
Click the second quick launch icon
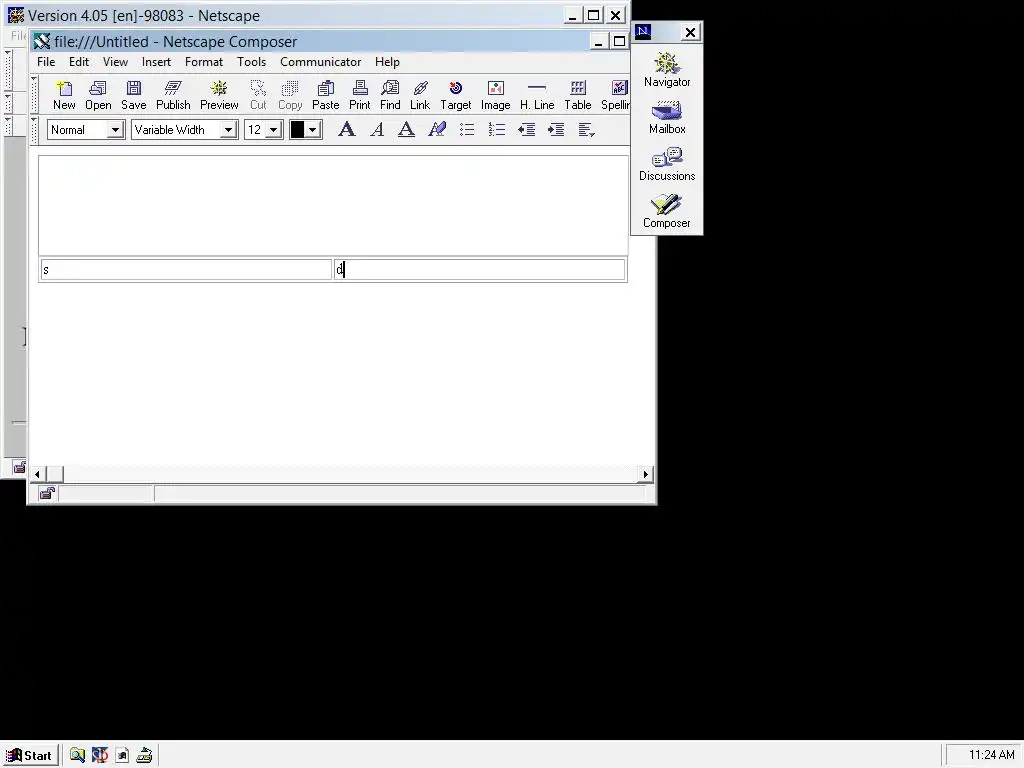(99, 755)
